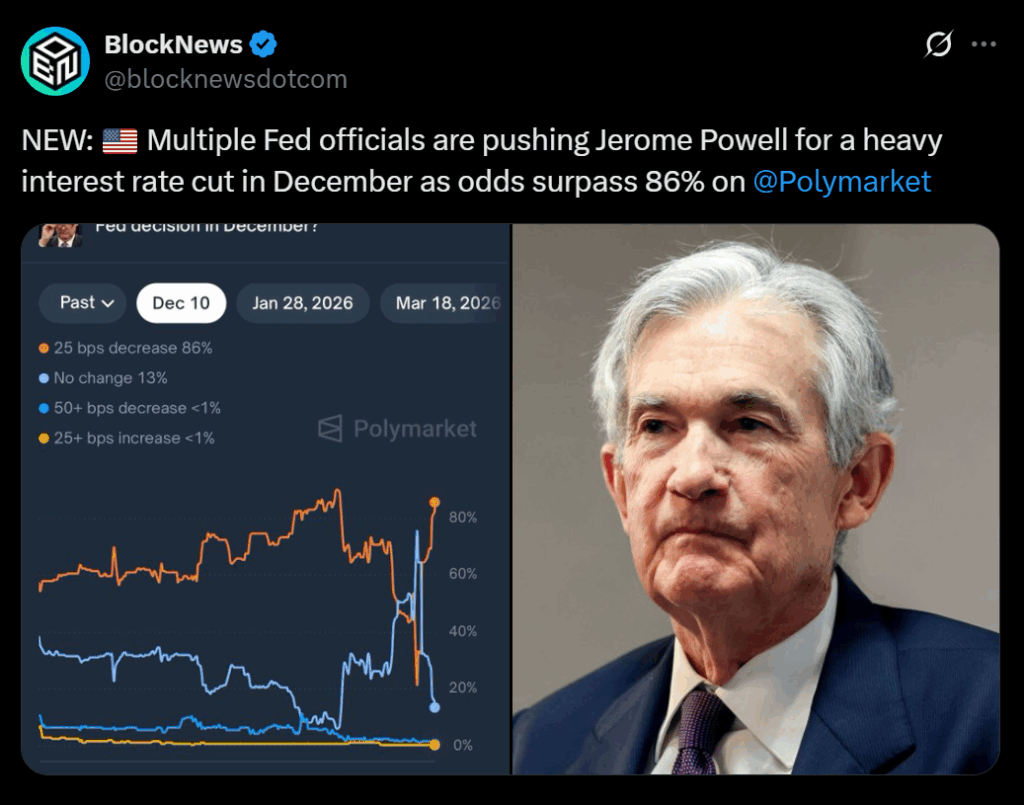Open the Past timeframe dropdown

(x=82, y=303)
